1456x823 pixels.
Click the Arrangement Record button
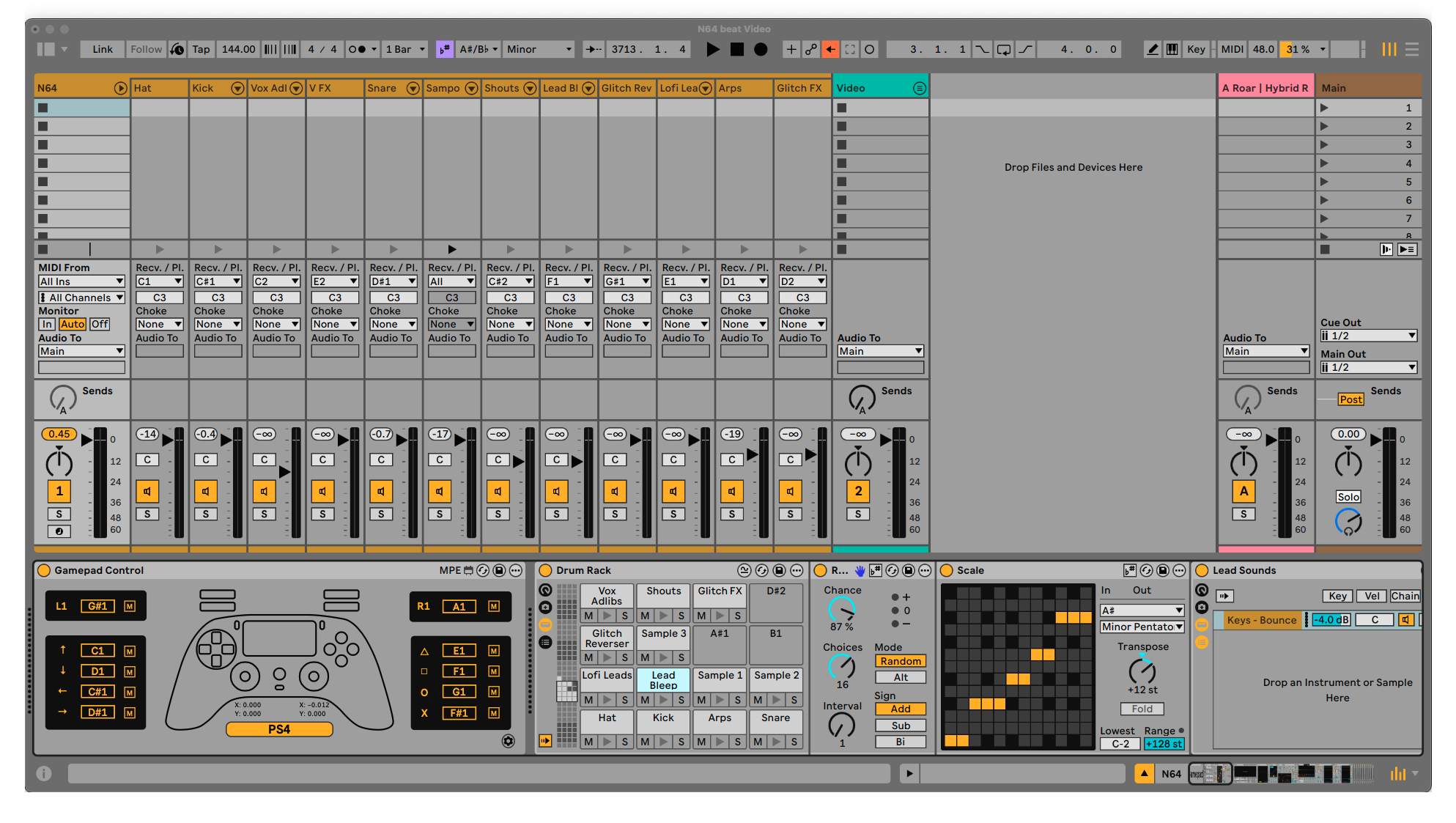point(761,49)
